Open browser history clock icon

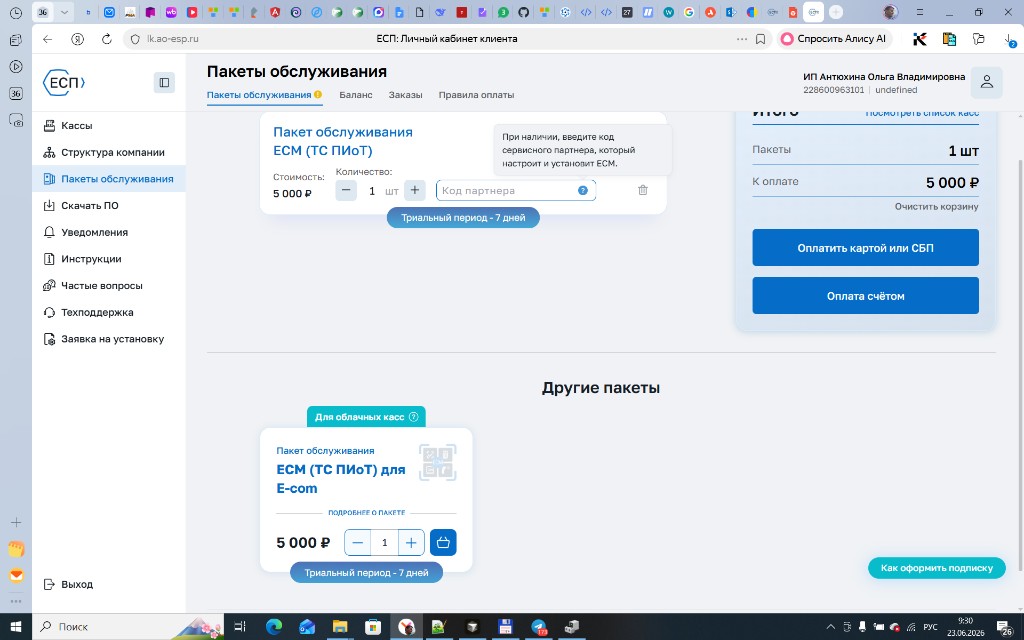16,12
